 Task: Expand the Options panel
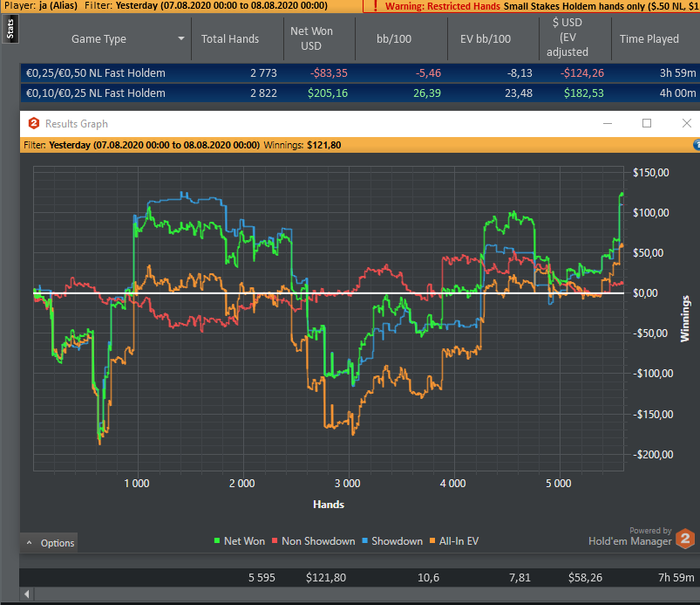[49, 543]
